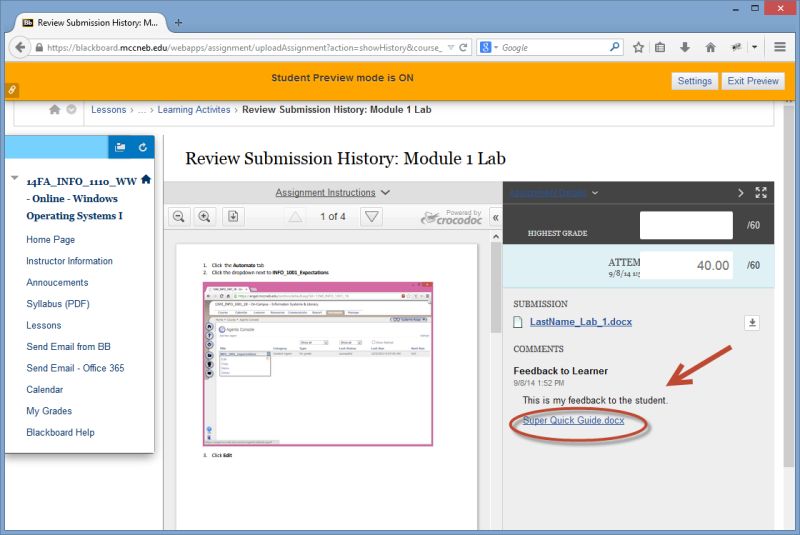Viewport: 800px width, 535px height.
Task: Zoom out the document preview
Action: 179,217
